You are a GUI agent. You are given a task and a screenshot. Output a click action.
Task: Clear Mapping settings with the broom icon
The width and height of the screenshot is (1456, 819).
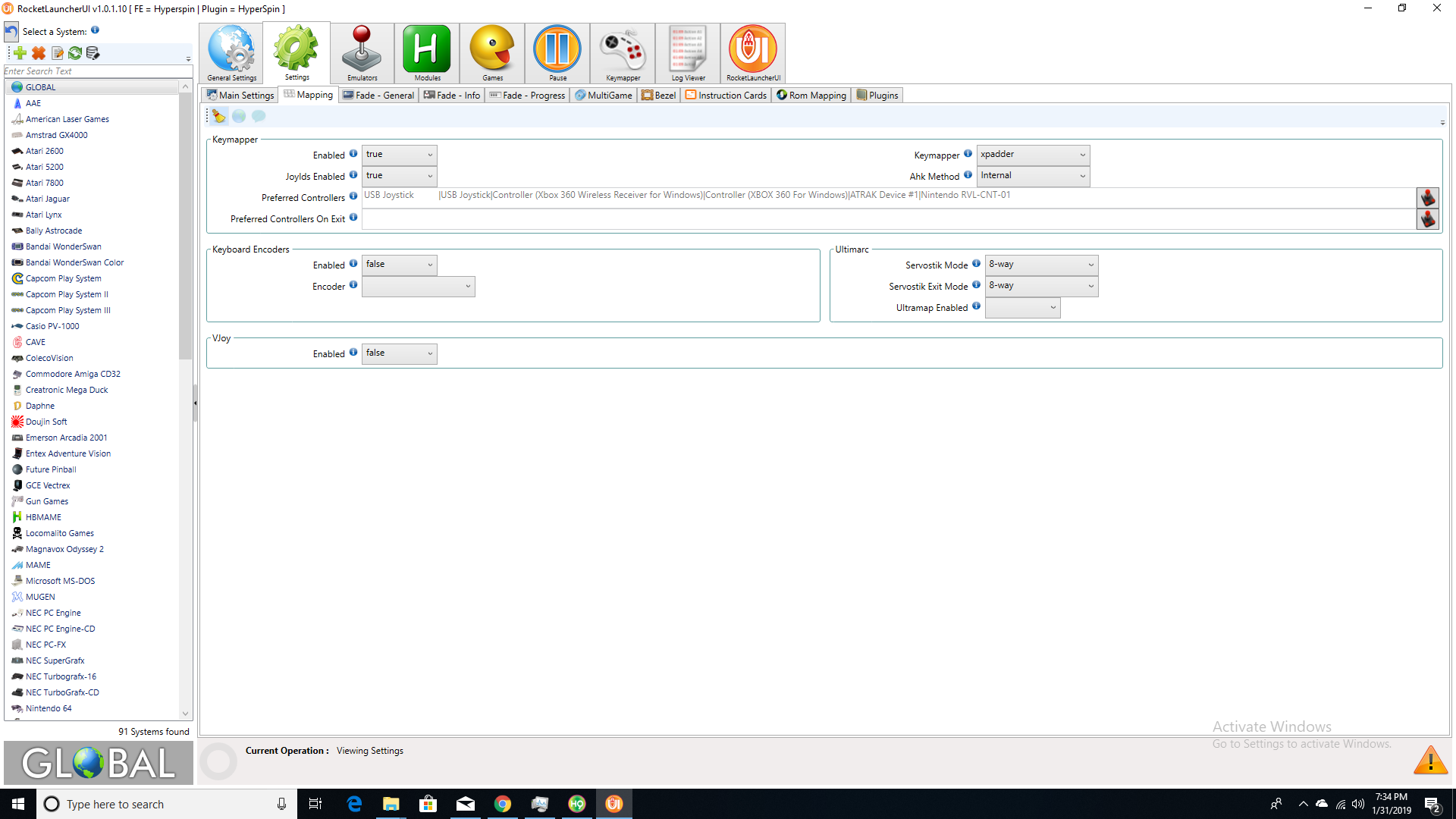[x=218, y=115]
